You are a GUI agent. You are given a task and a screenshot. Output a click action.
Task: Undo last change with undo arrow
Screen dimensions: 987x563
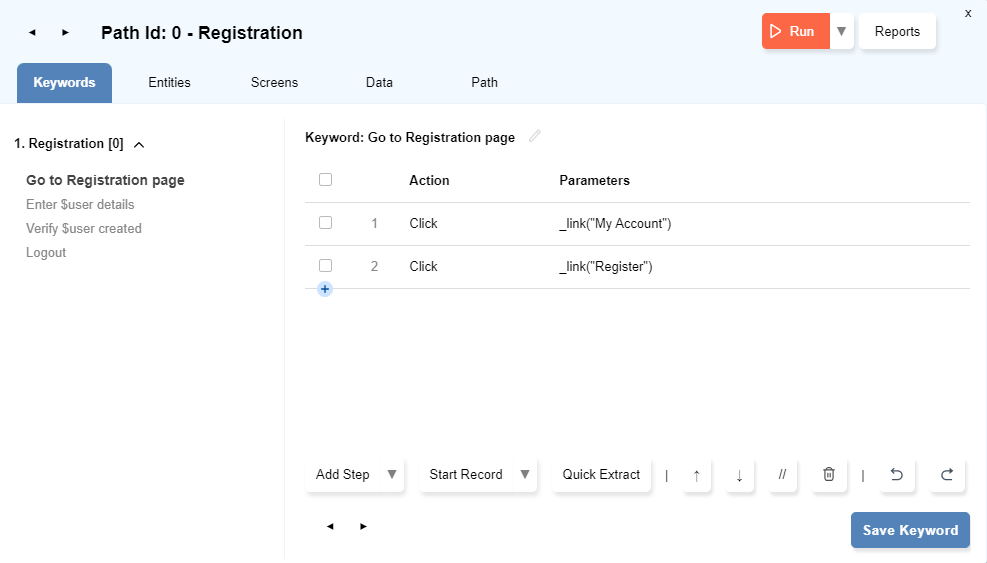[896, 475]
